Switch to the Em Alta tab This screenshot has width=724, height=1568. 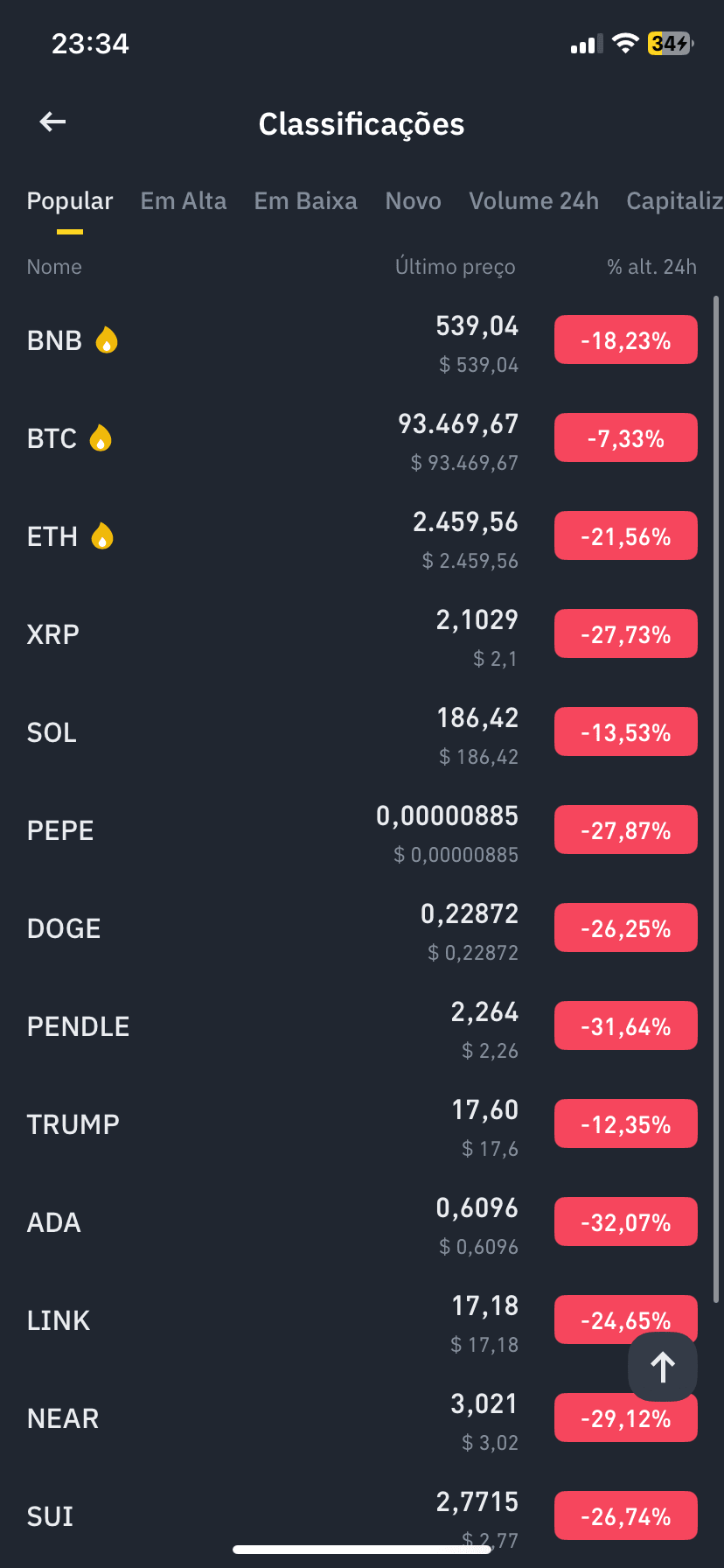[x=184, y=201]
